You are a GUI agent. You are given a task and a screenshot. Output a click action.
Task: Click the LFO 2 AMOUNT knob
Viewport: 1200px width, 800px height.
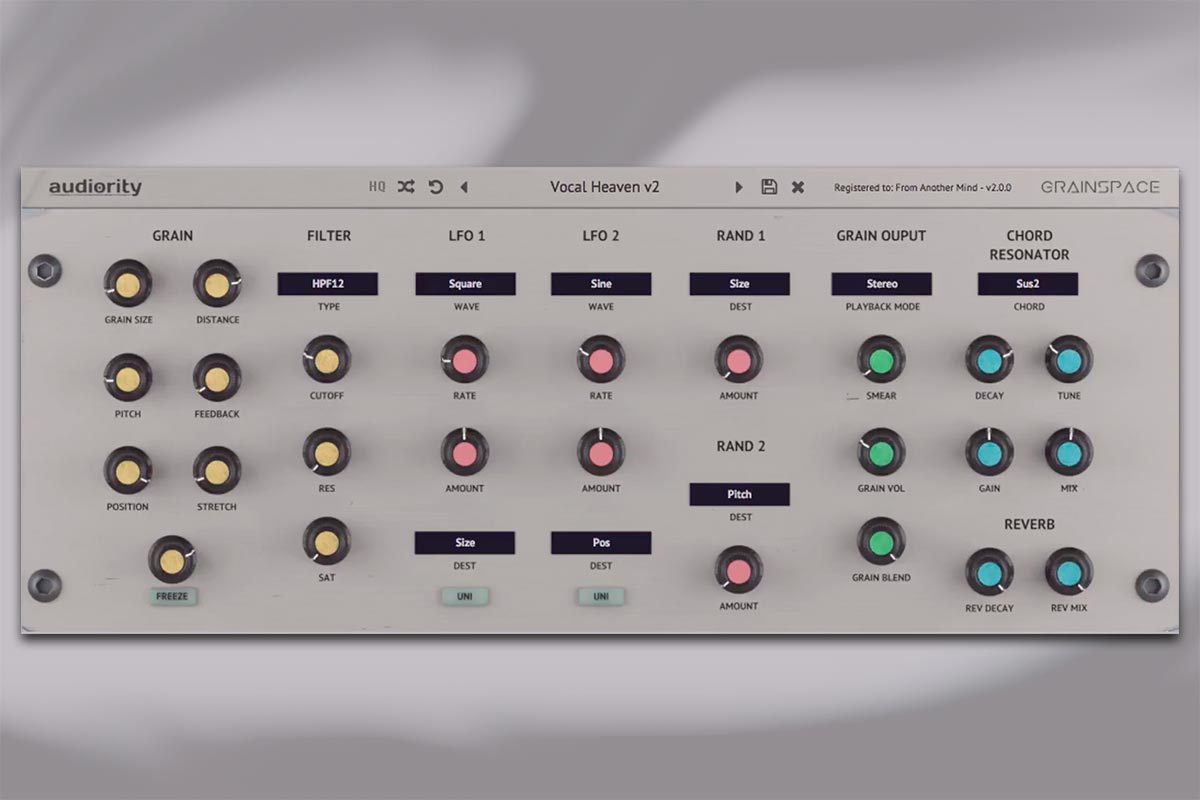coord(601,453)
